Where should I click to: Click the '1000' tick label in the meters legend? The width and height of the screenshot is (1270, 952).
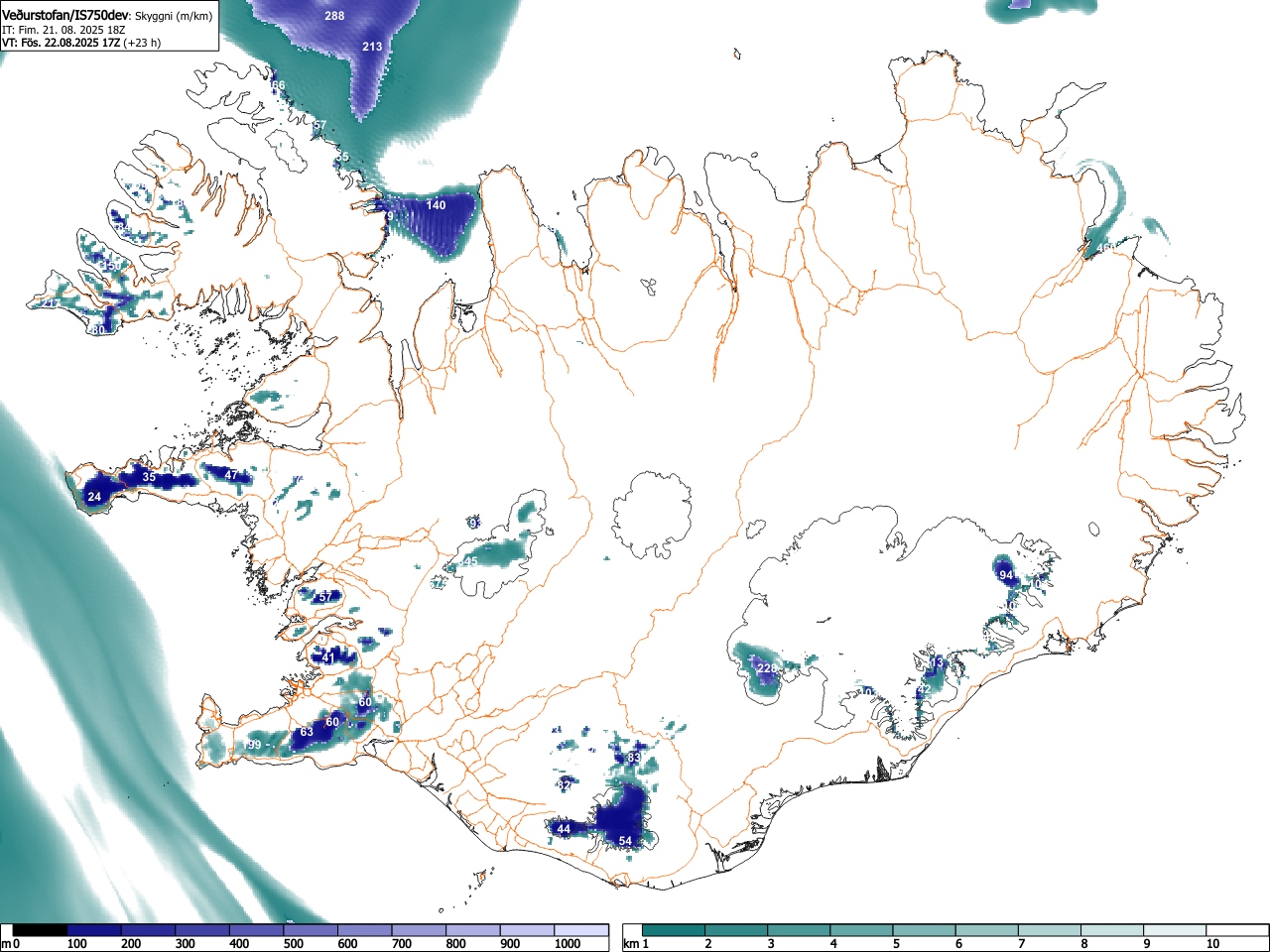click(567, 944)
